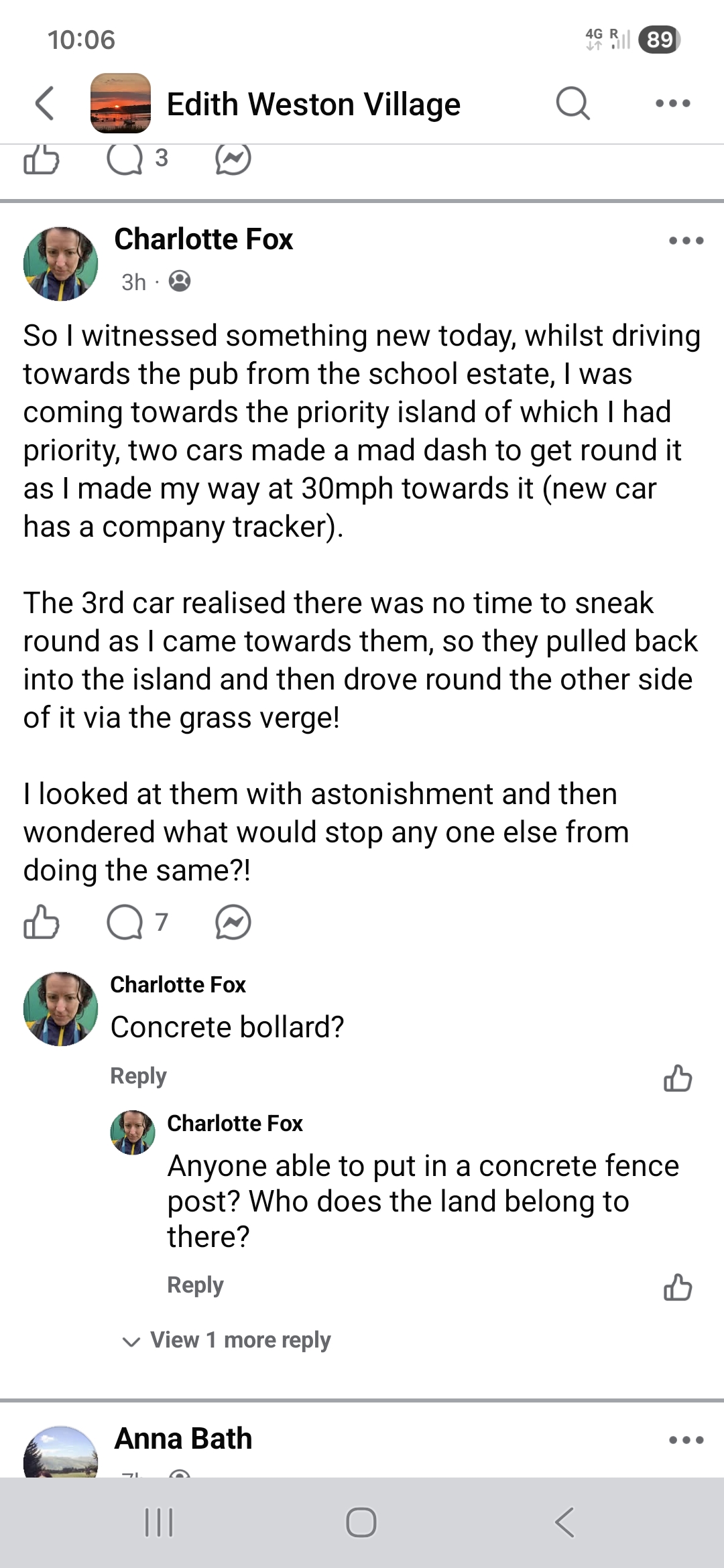Viewport: 724px width, 1568px height.
Task: Like Charlotte Fox's priority island post
Action: pos(42,923)
